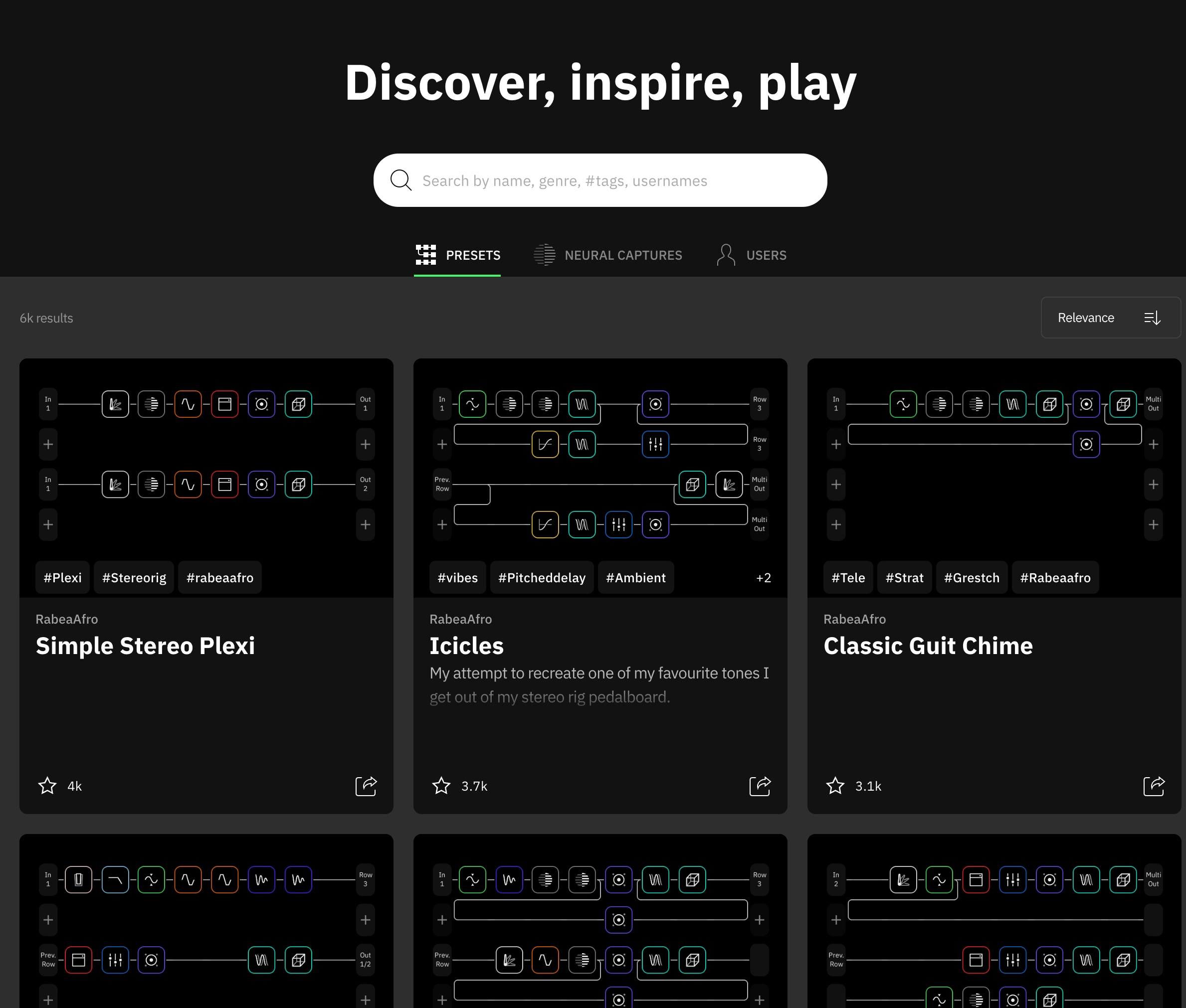Viewport: 1186px width, 1008px height.
Task: Open the Relevance sort dropdown
Action: pos(1110,318)
